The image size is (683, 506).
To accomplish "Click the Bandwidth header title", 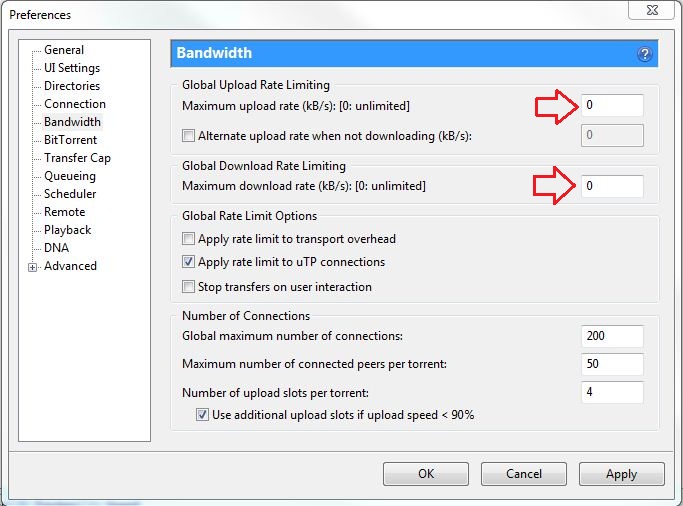I will [x=214, y=53].
